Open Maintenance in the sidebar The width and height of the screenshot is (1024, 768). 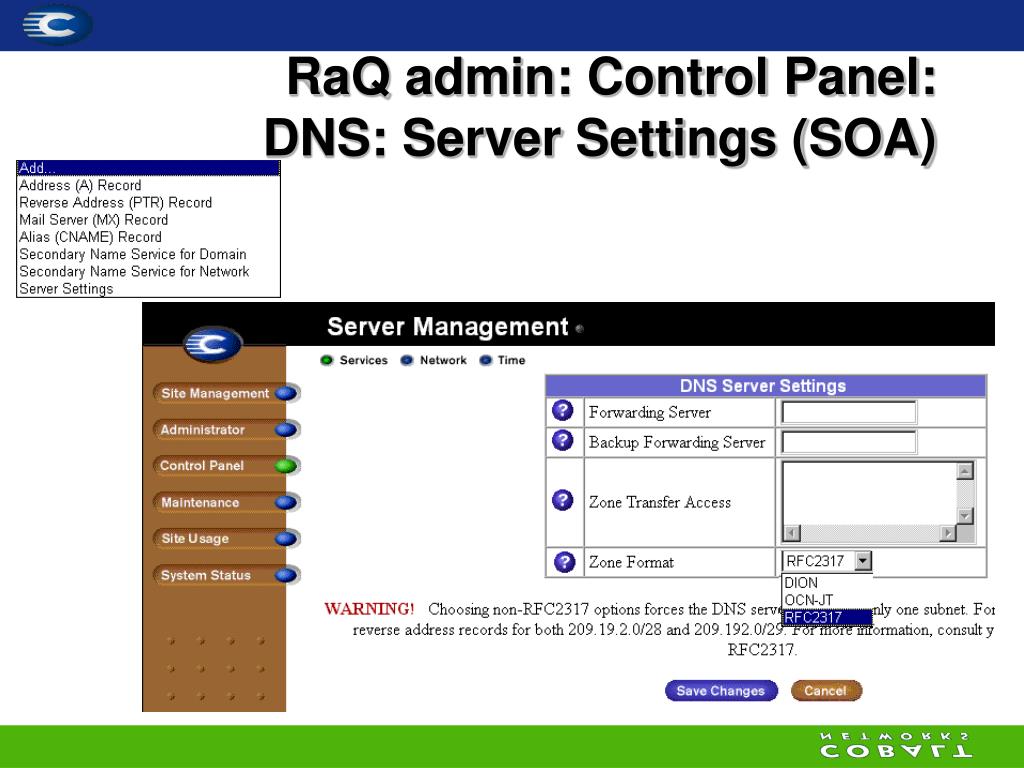click(200, 502)
